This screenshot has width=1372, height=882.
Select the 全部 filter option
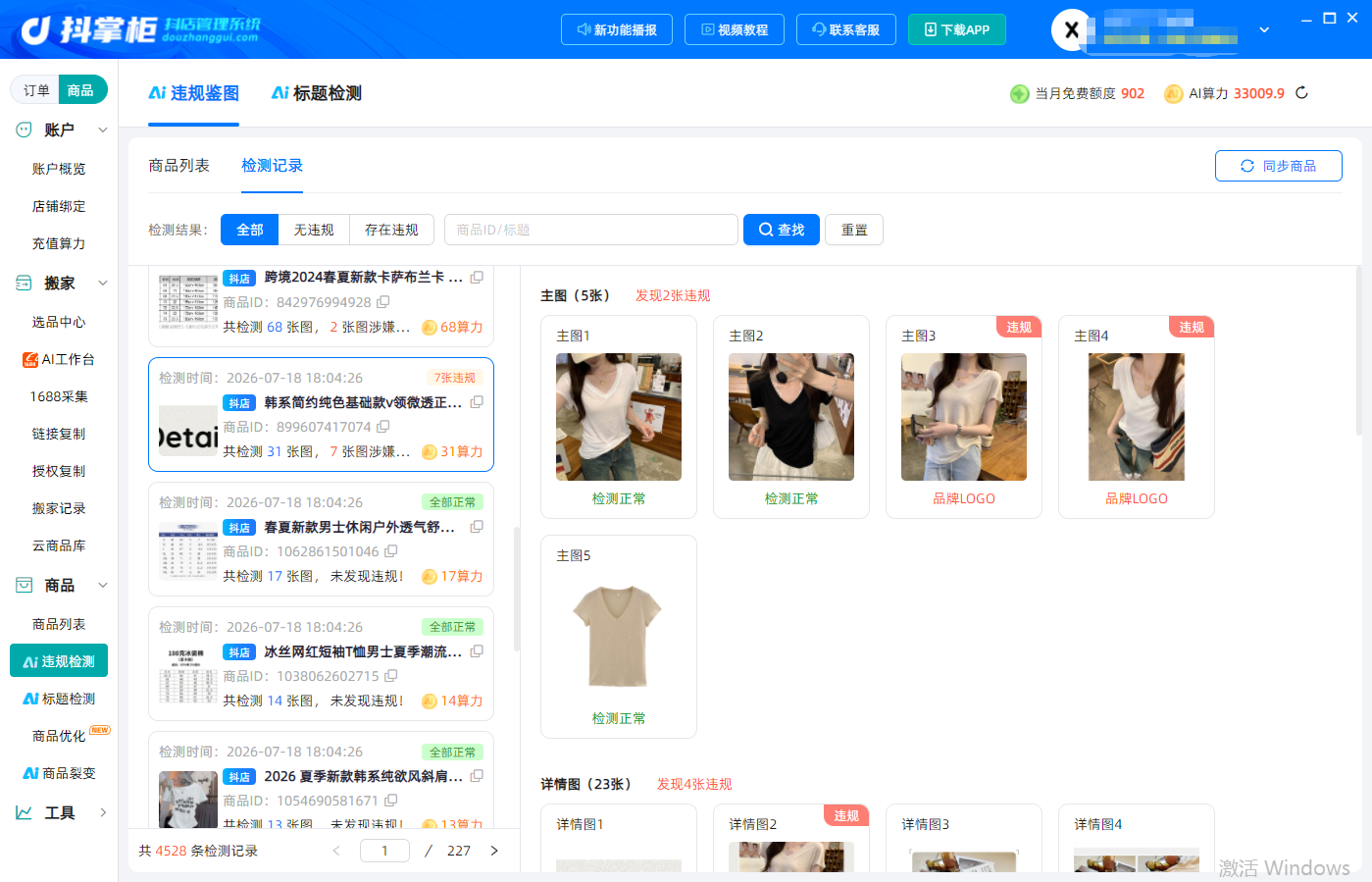pos(250,230)
